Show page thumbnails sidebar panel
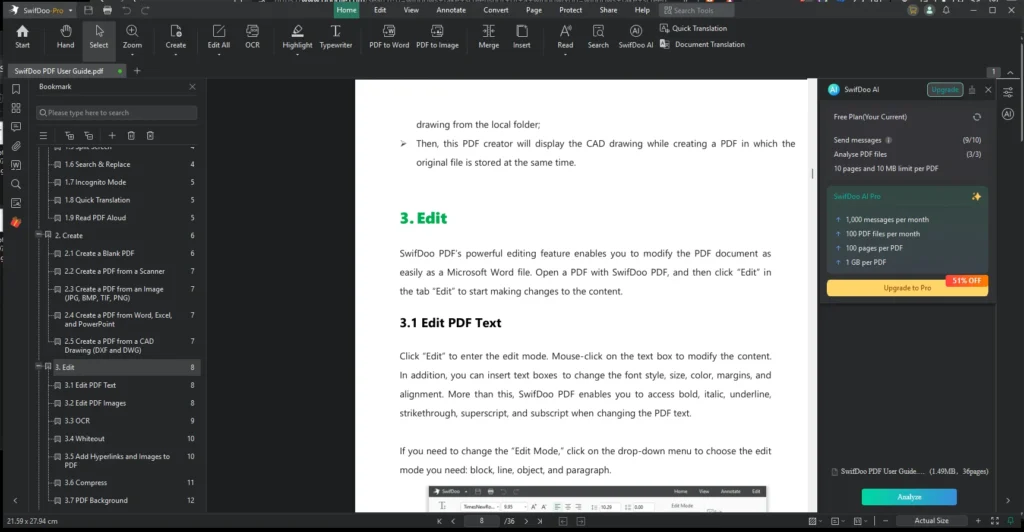 click(x=16, y=108)
